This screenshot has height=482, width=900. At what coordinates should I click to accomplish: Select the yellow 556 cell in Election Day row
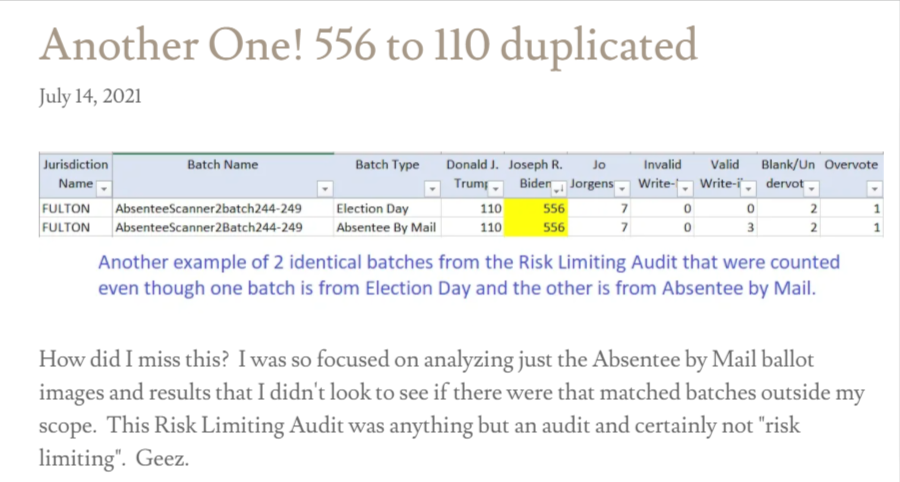[x=537, y=209]
